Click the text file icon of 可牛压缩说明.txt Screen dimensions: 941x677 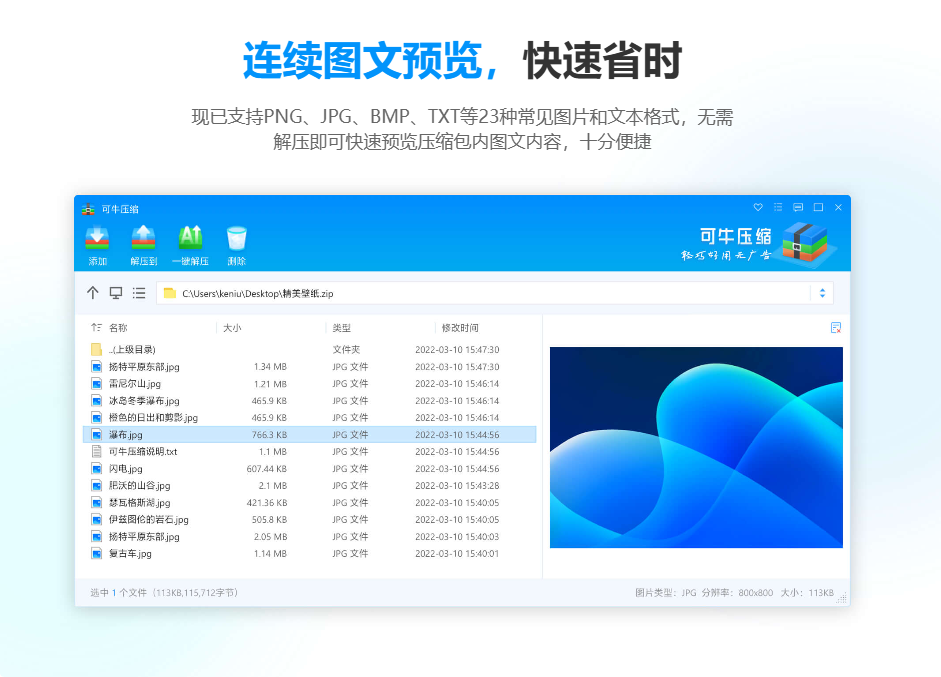[x=97, y=451]
